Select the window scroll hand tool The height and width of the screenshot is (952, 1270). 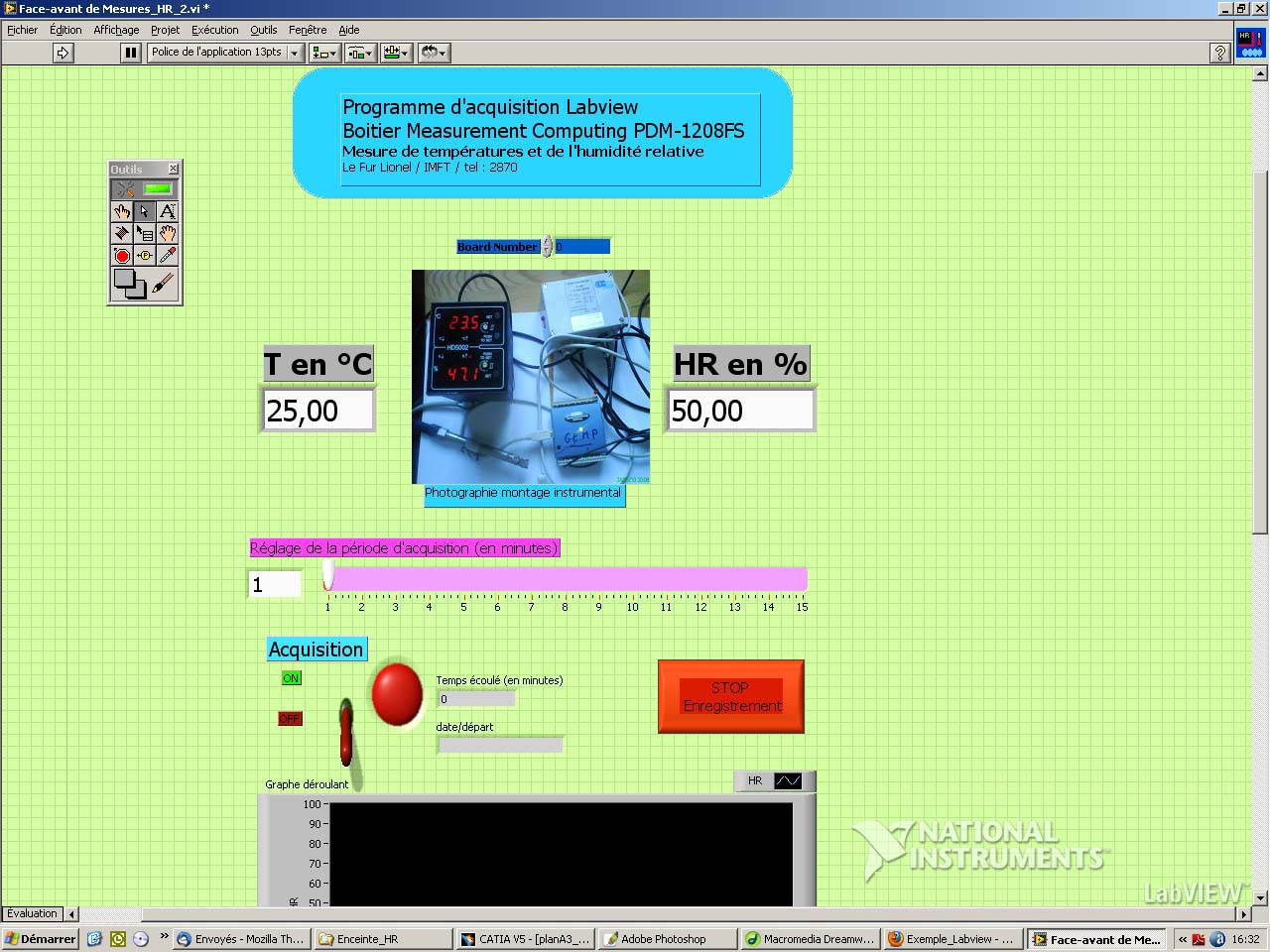point(168,233)
